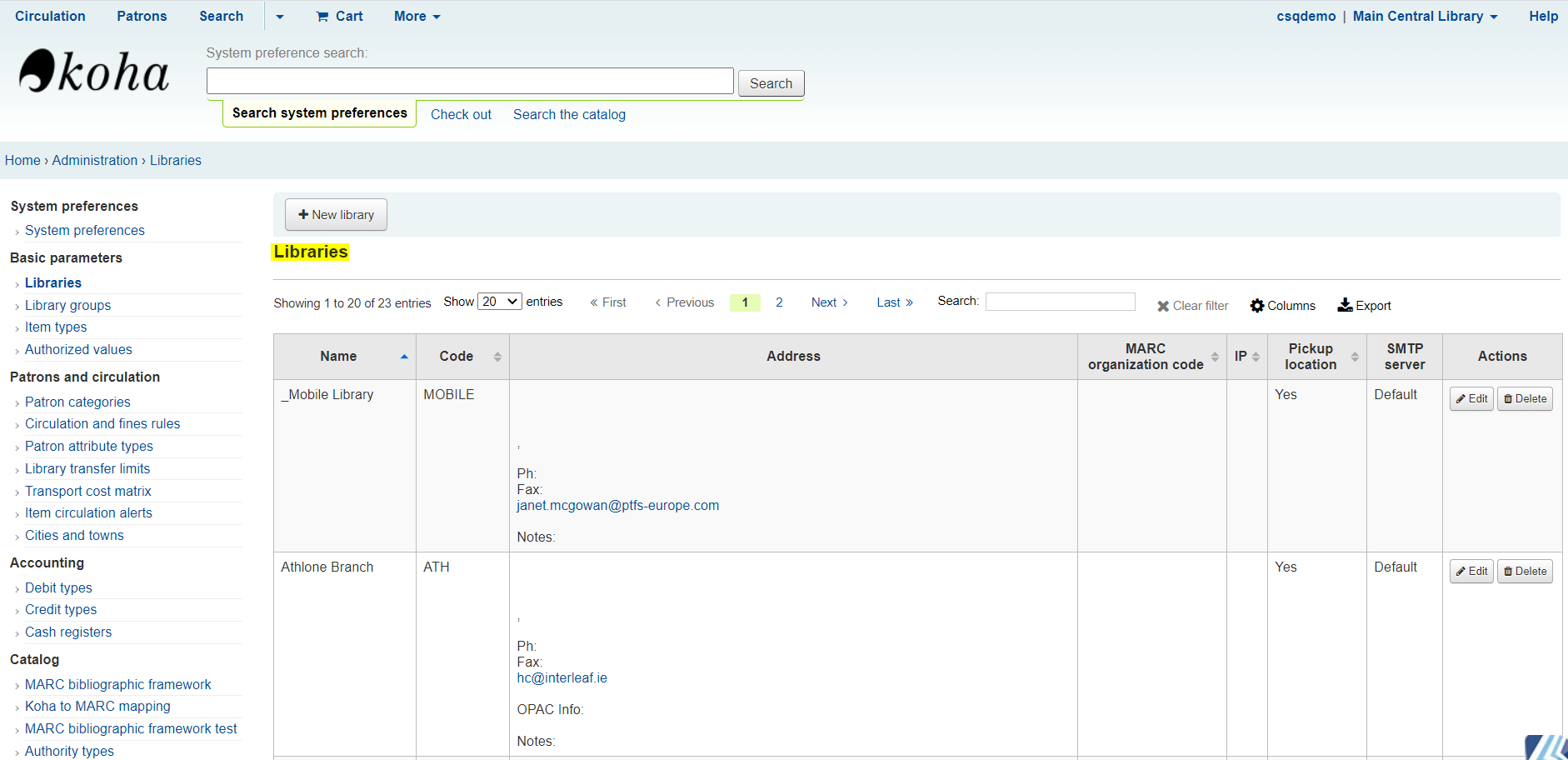Screen dimensions: 1568x760
Task: Click the Search button for system preferences
Action: click(x=771, y=83)
